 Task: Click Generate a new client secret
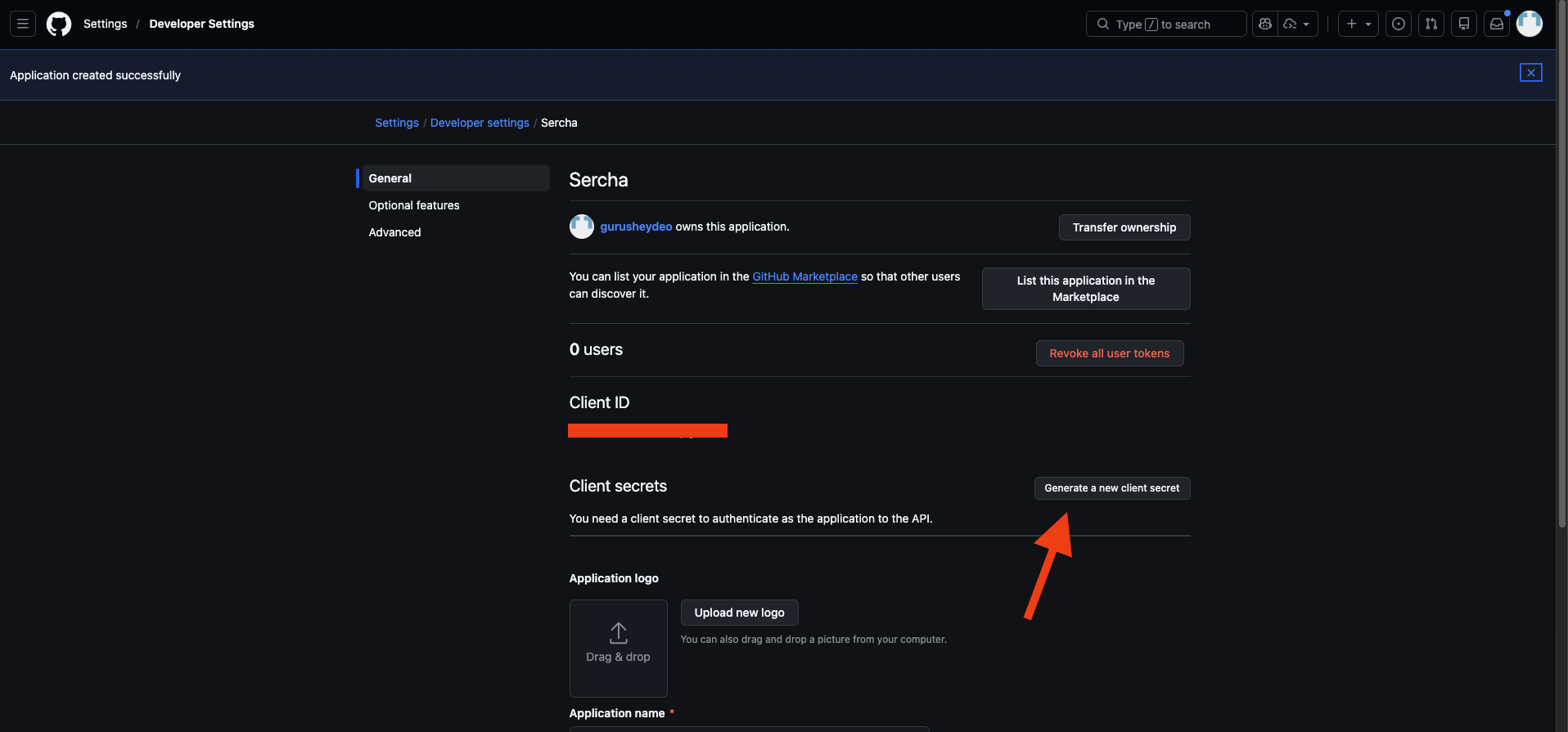click(x=1111, y=488)
